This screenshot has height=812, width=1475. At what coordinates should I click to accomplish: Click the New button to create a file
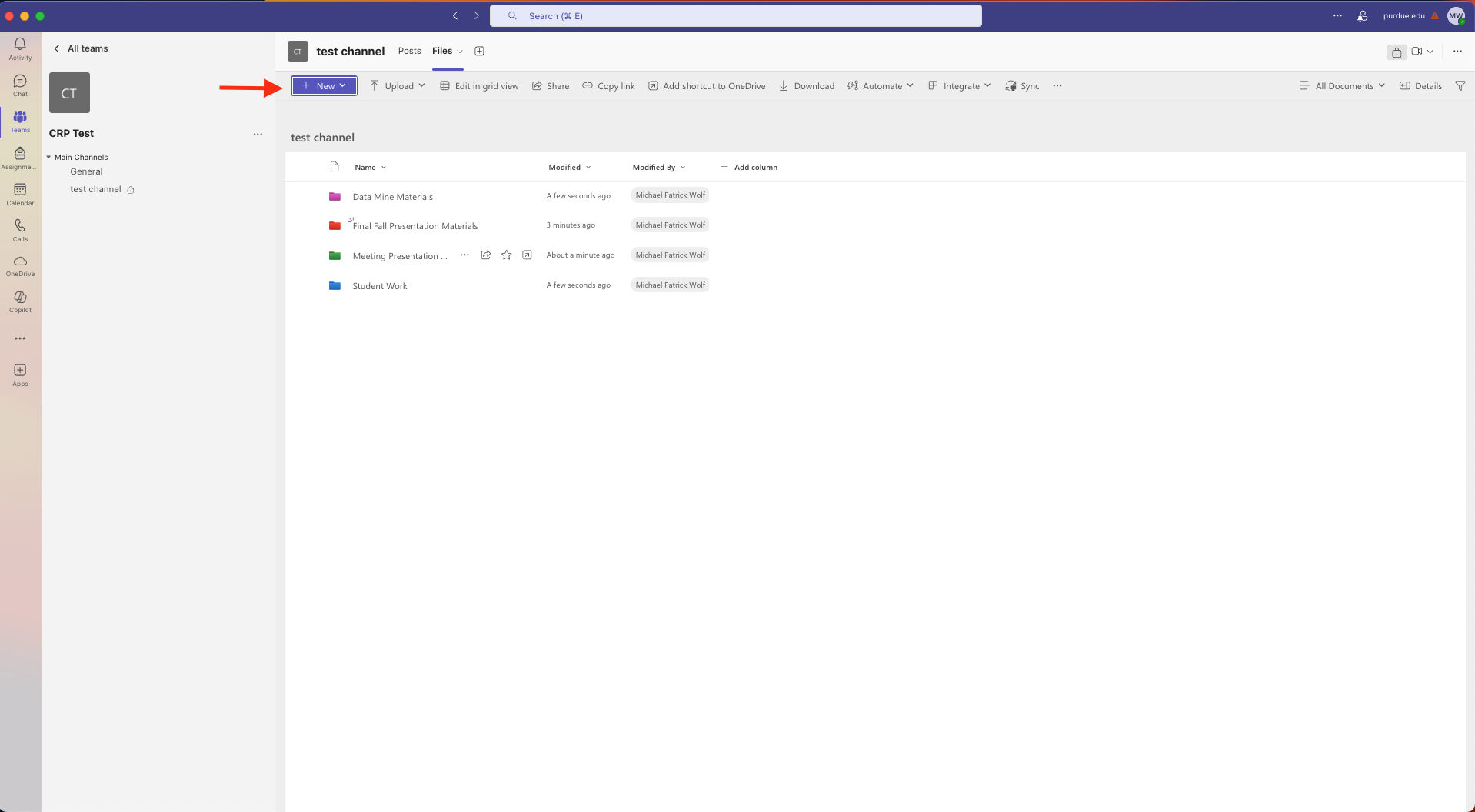[x=323, y=85]
